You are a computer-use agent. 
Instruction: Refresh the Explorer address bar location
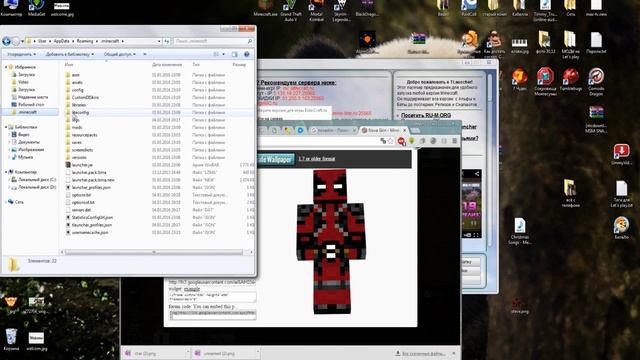(x=167, y=41)
